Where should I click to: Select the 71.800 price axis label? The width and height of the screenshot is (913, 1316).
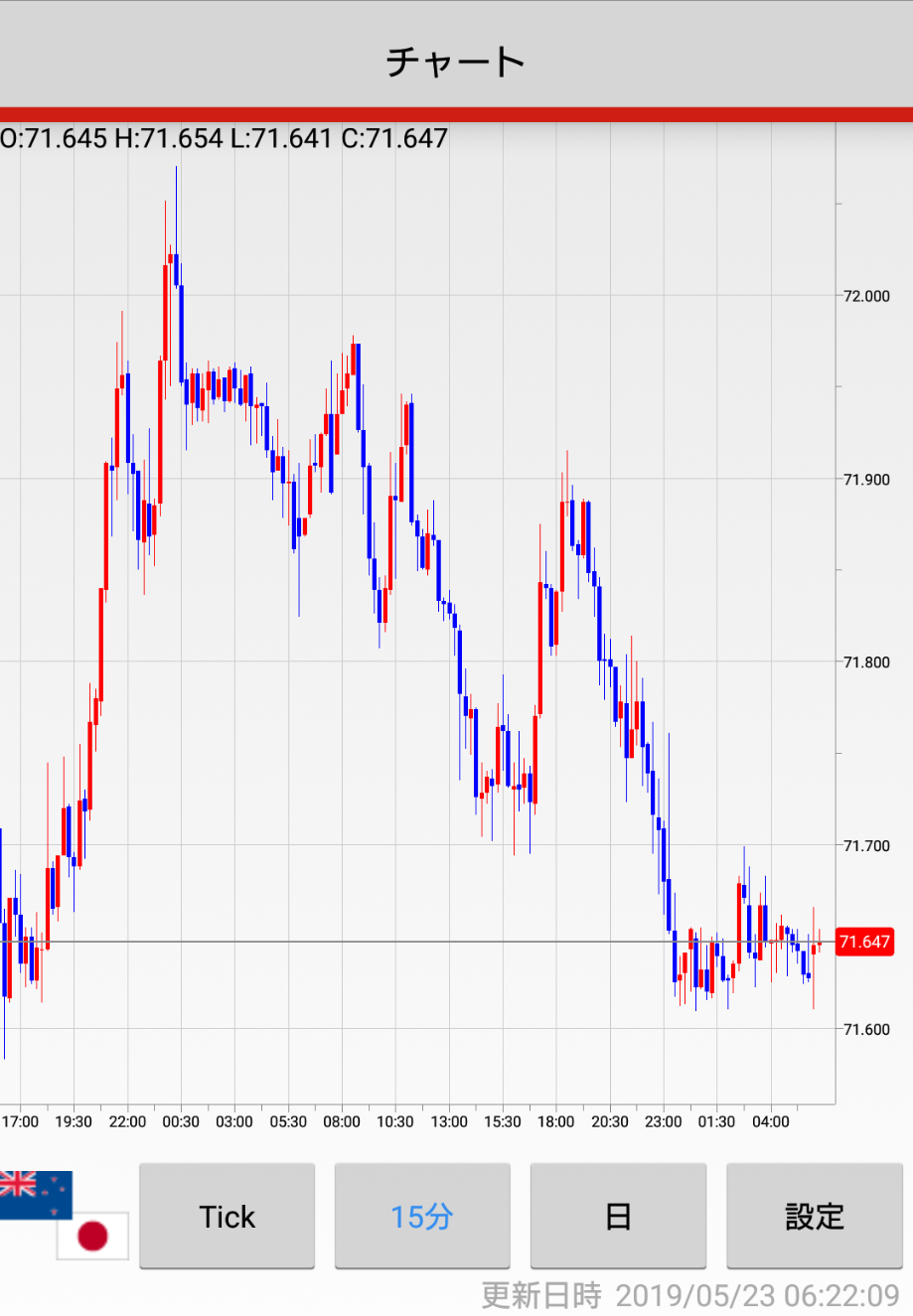tap(866, 662)
